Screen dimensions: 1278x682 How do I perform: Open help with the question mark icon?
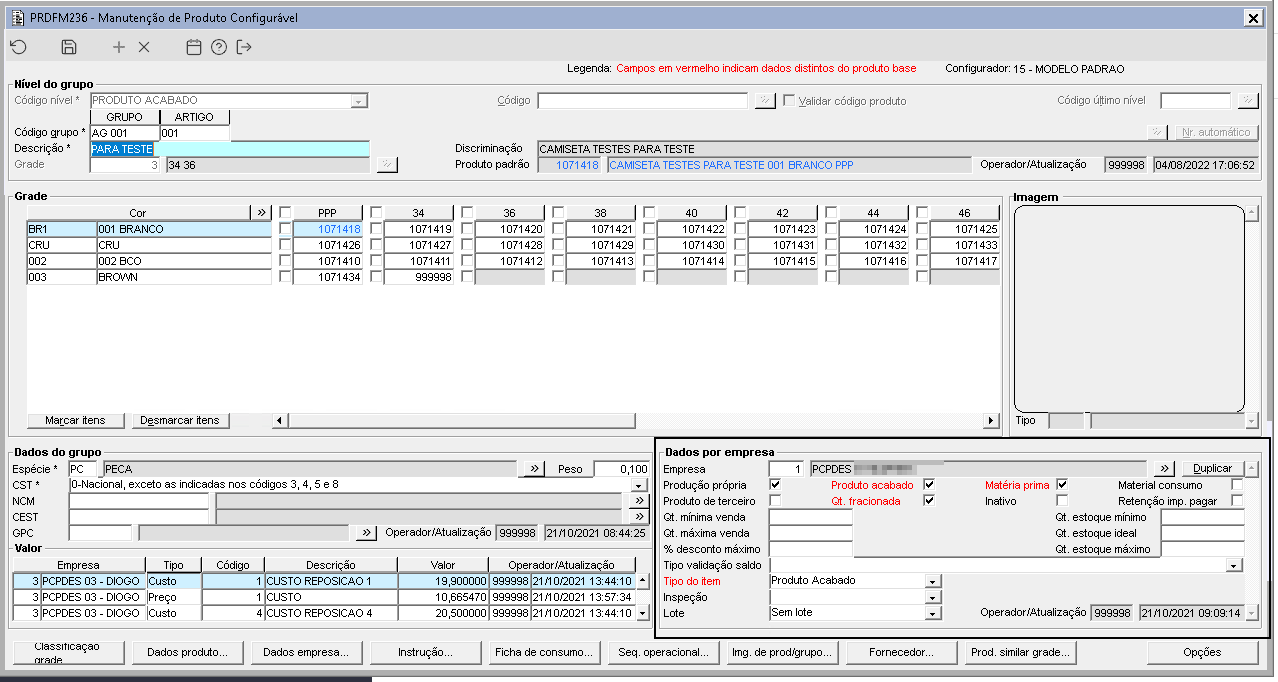[x=219, y=47]
